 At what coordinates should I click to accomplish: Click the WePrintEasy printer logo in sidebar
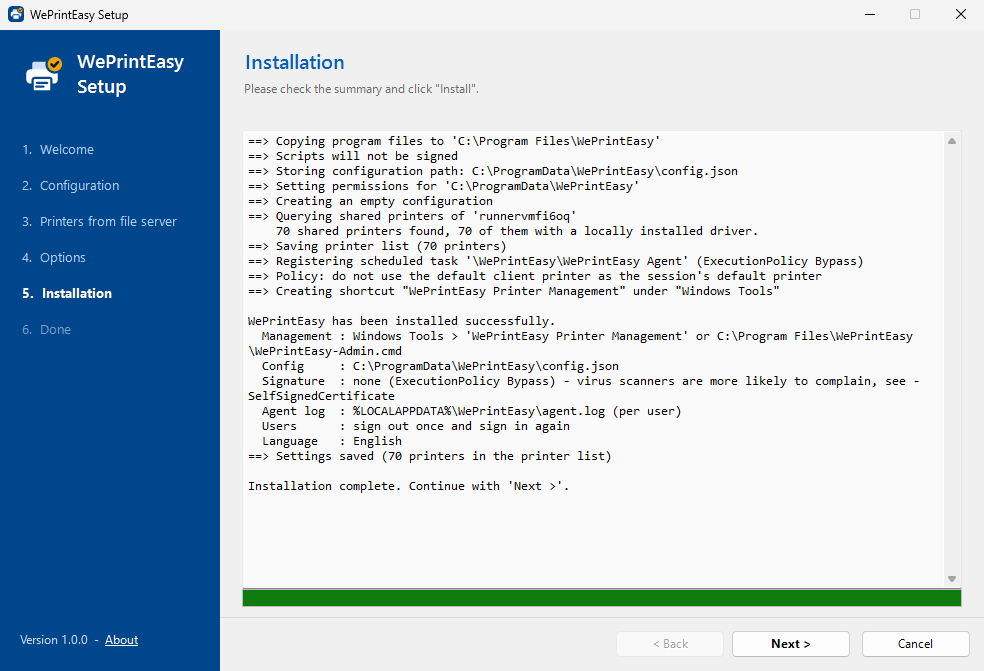coord(44,74)
